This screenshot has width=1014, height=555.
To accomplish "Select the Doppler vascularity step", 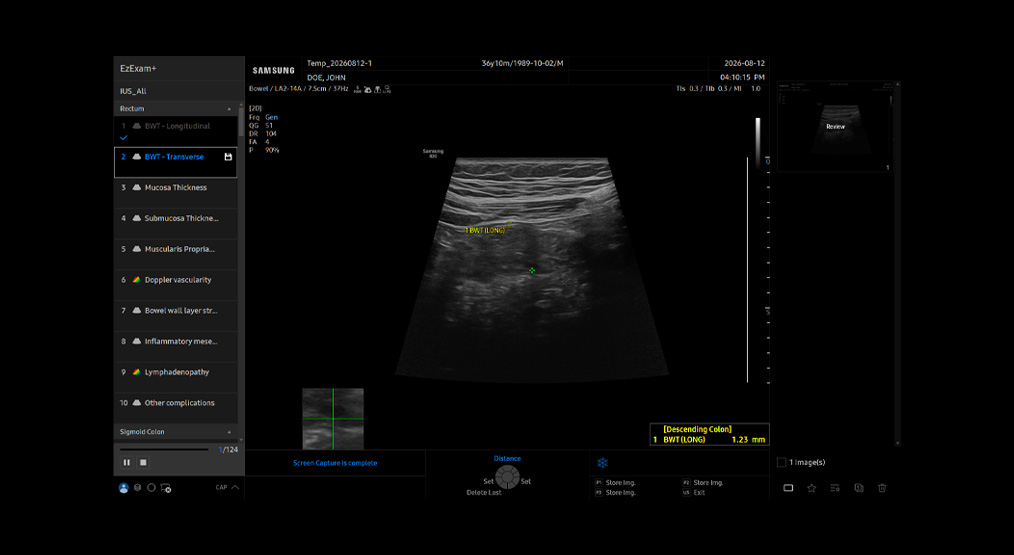I will point(176,285).
